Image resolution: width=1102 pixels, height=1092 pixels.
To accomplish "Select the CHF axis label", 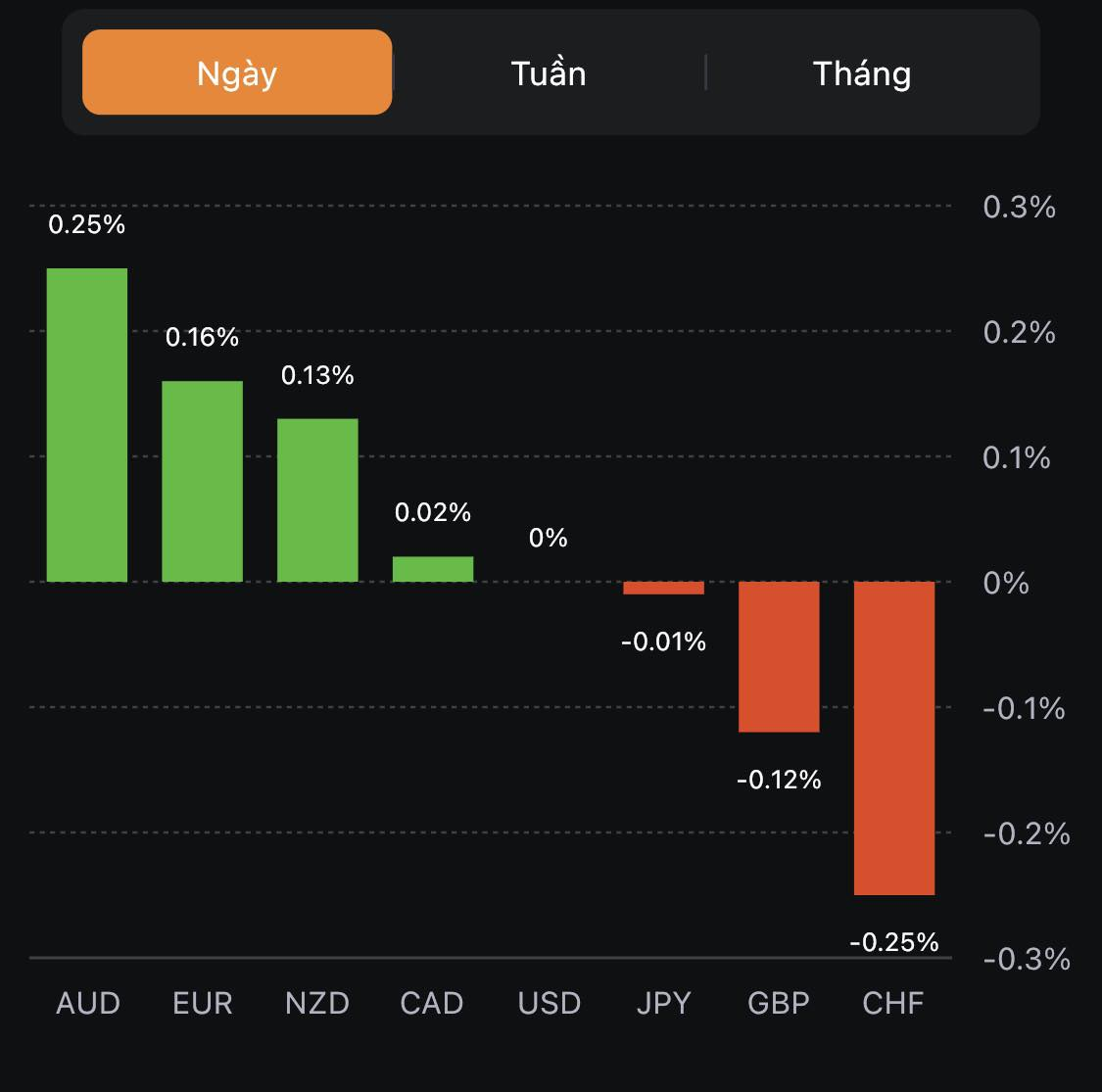I will [x=893, y=1004].
